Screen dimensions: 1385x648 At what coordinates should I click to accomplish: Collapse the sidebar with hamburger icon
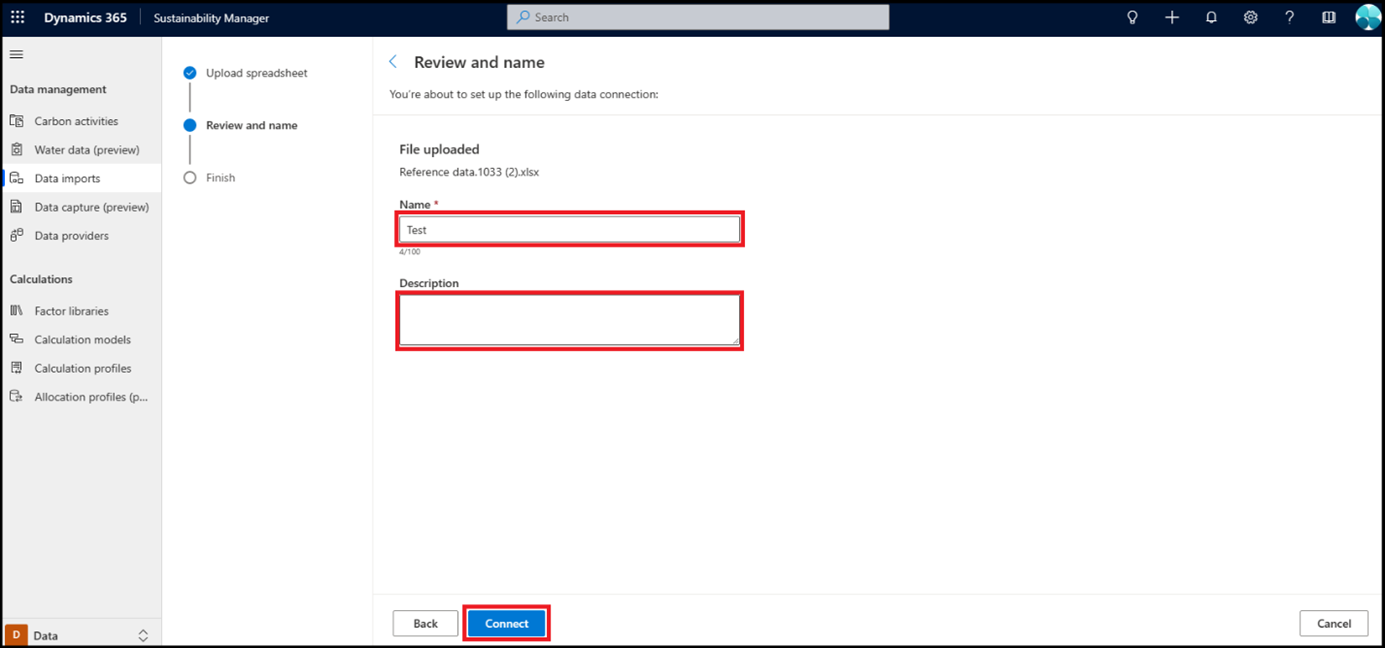pos(16,54)
